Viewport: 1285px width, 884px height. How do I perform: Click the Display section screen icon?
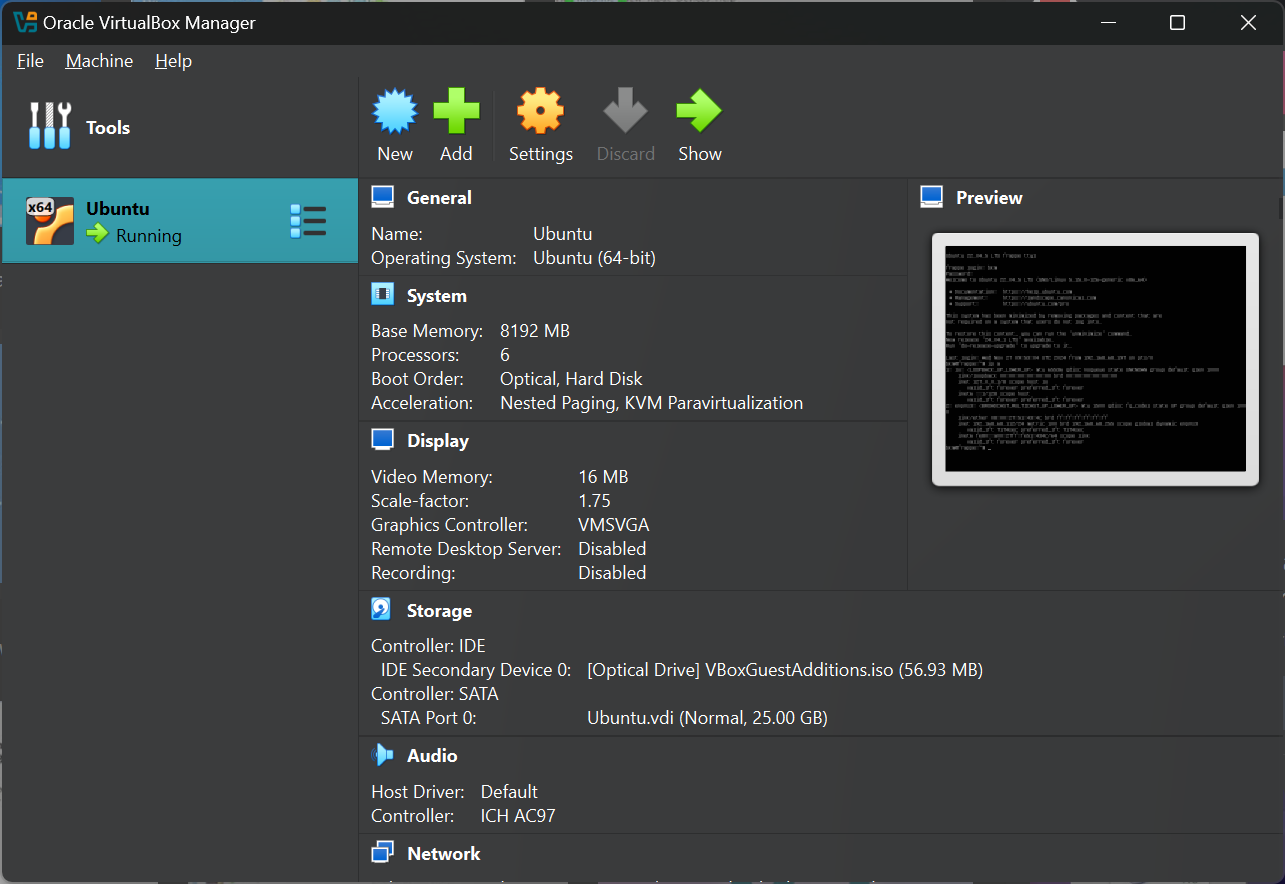(382, 440)
